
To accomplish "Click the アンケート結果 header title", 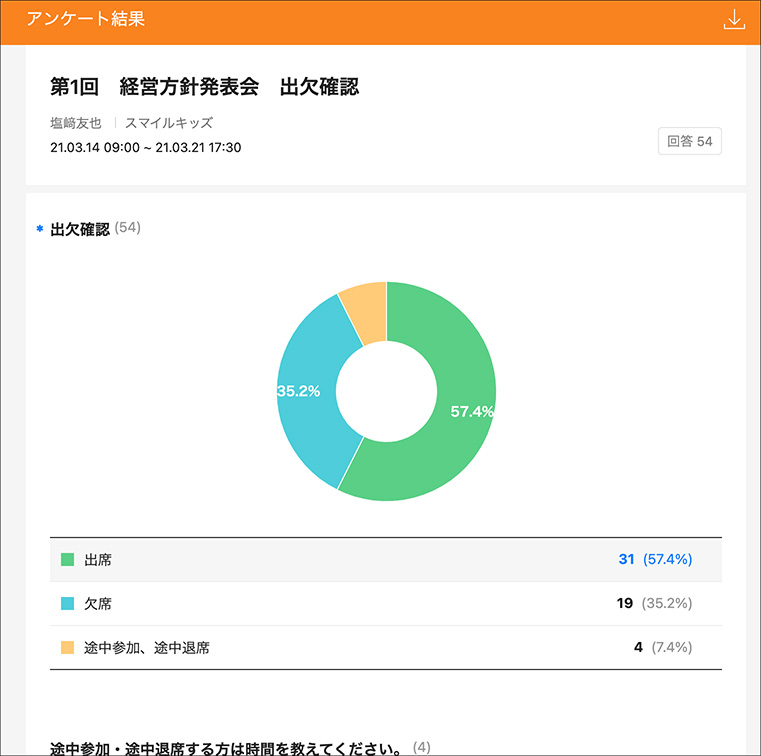I will click(86, 20).
